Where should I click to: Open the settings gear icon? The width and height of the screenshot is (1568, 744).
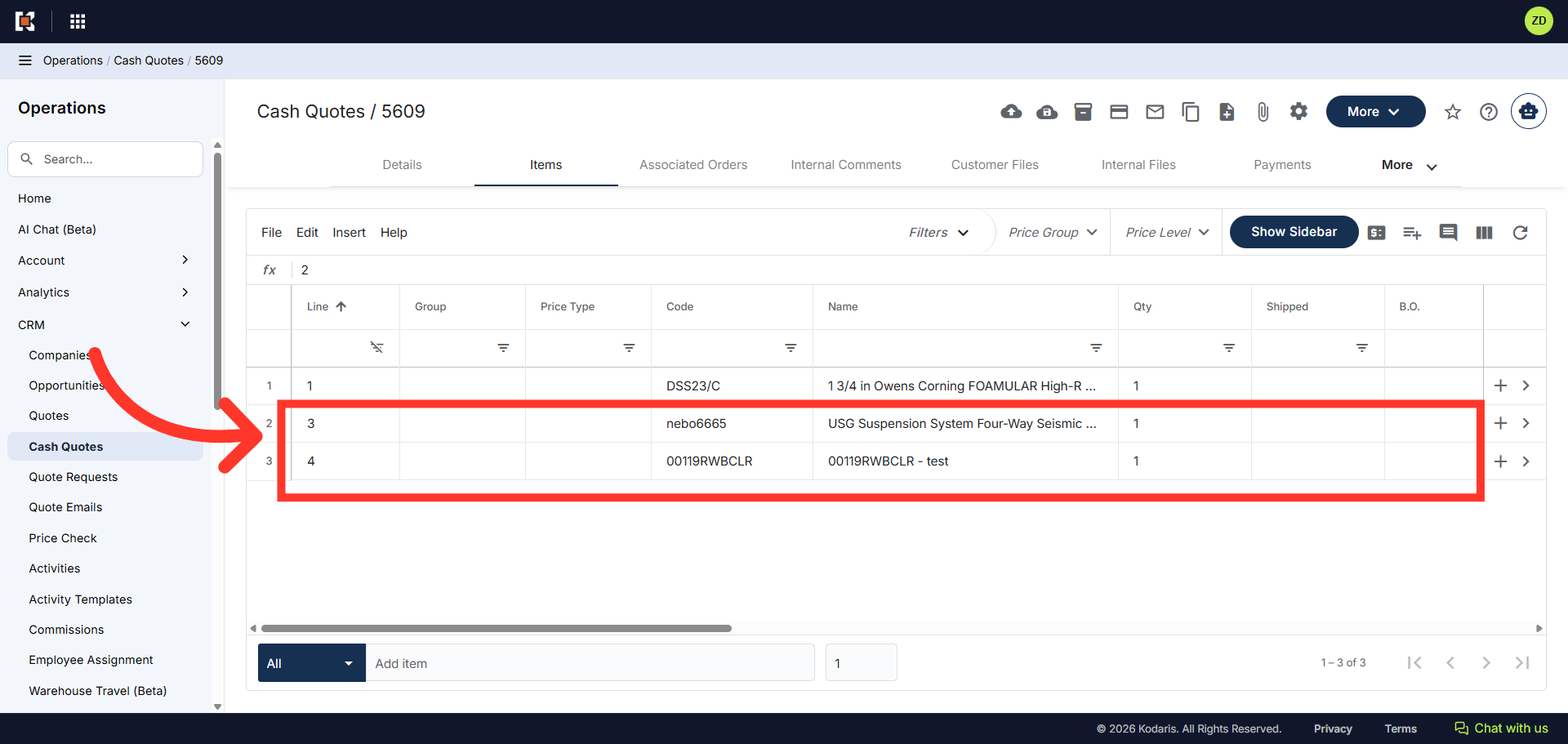1298,111
